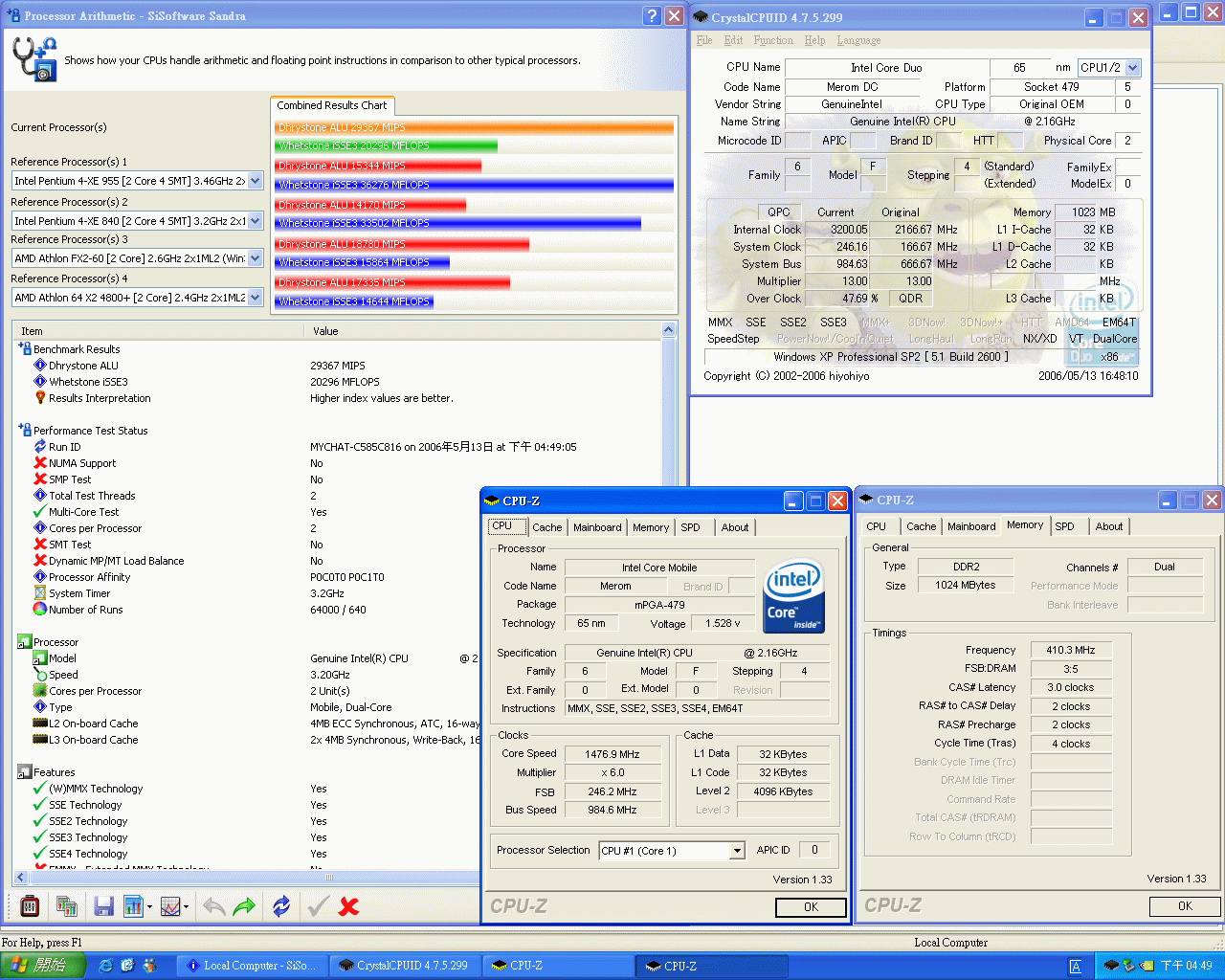Viewport: 1225px width, 980px height.
Task: Open Help menu in CrystalCPUID
Action: pyautogui.click(x=814, y=40)
